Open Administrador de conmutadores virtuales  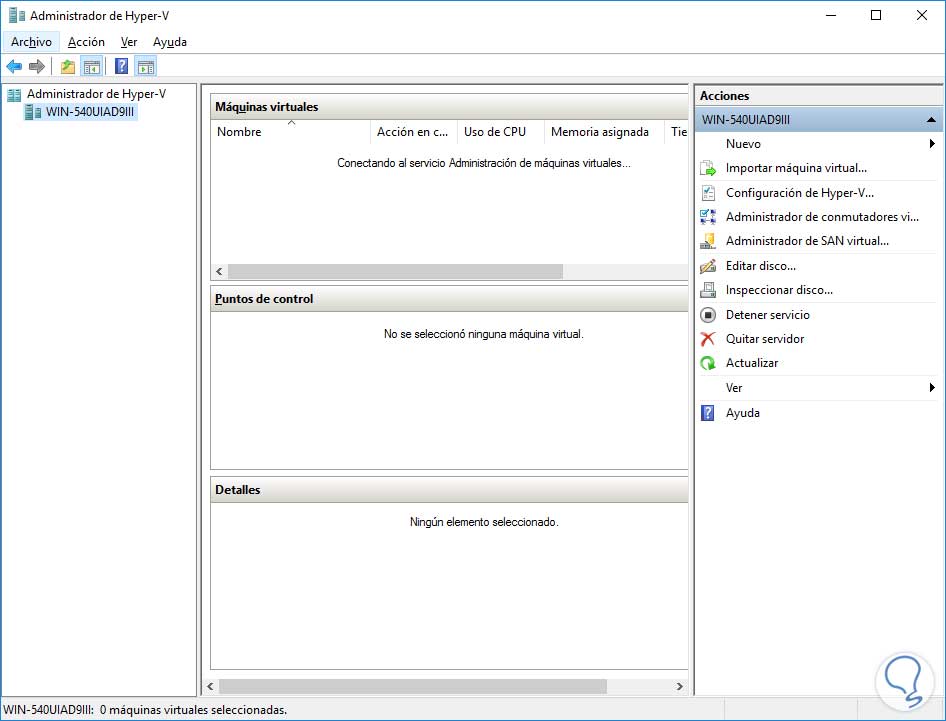[x=822, y=217]
